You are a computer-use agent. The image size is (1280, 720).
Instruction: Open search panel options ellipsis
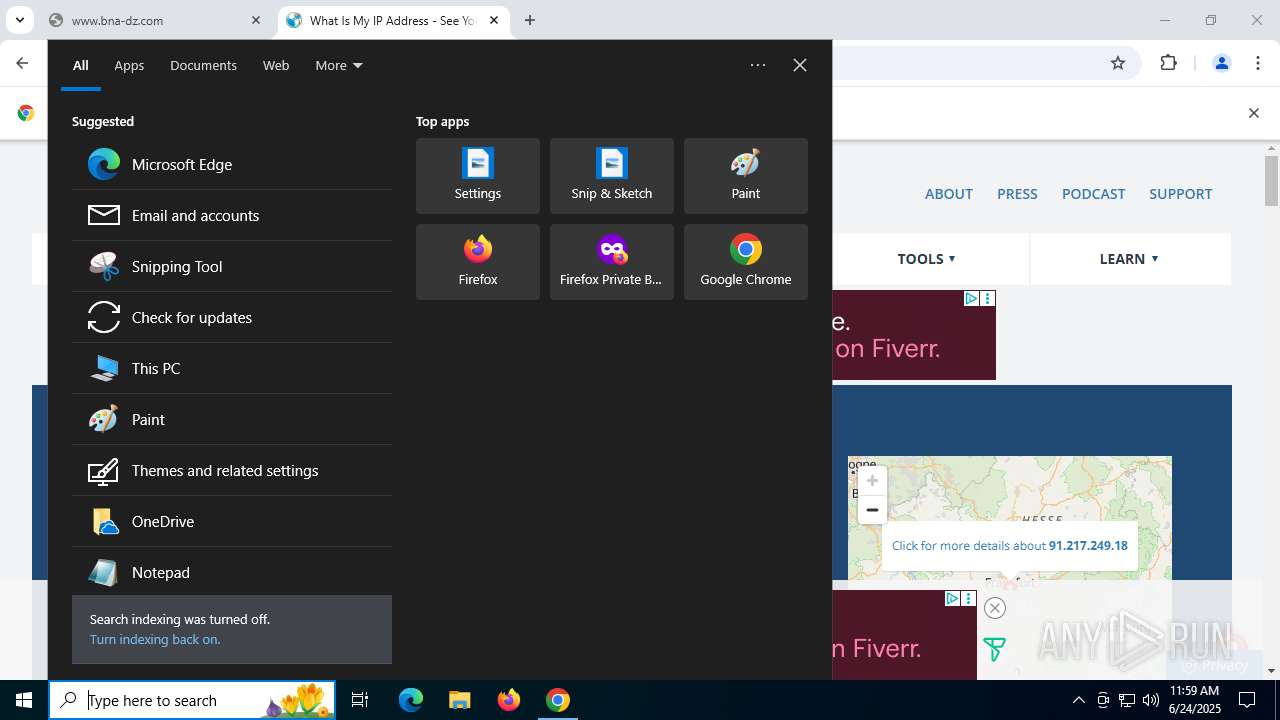click(x=758, y=65)
